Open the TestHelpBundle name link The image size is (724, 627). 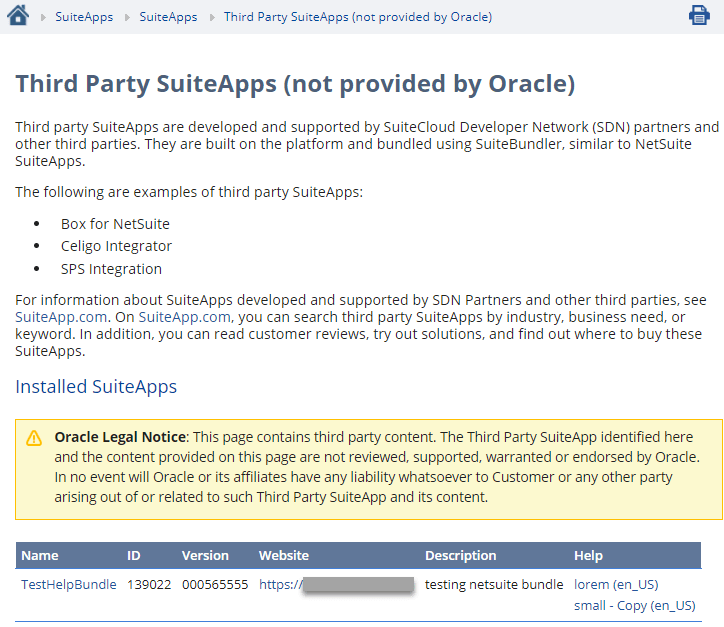point(69,585)
